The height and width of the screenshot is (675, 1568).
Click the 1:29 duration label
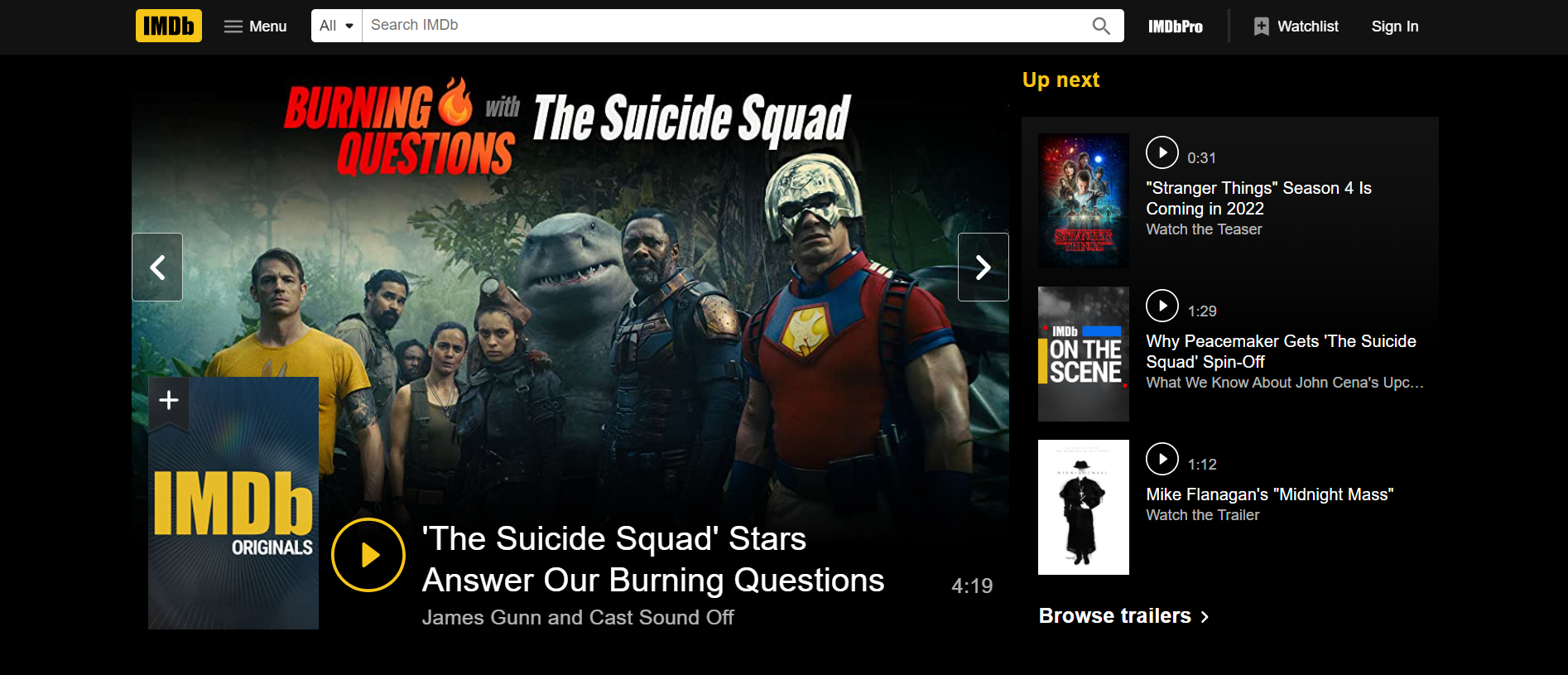click(1202, 311)
